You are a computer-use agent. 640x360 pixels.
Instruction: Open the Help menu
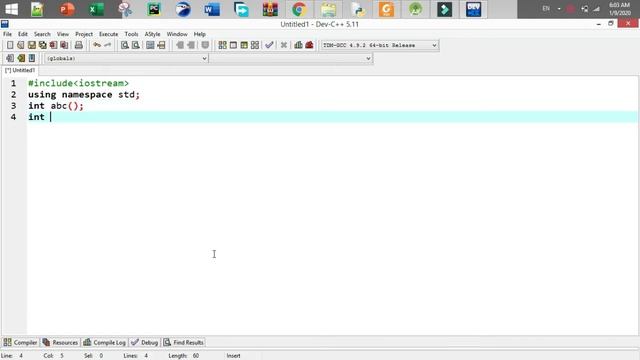[x=200, y=34]
